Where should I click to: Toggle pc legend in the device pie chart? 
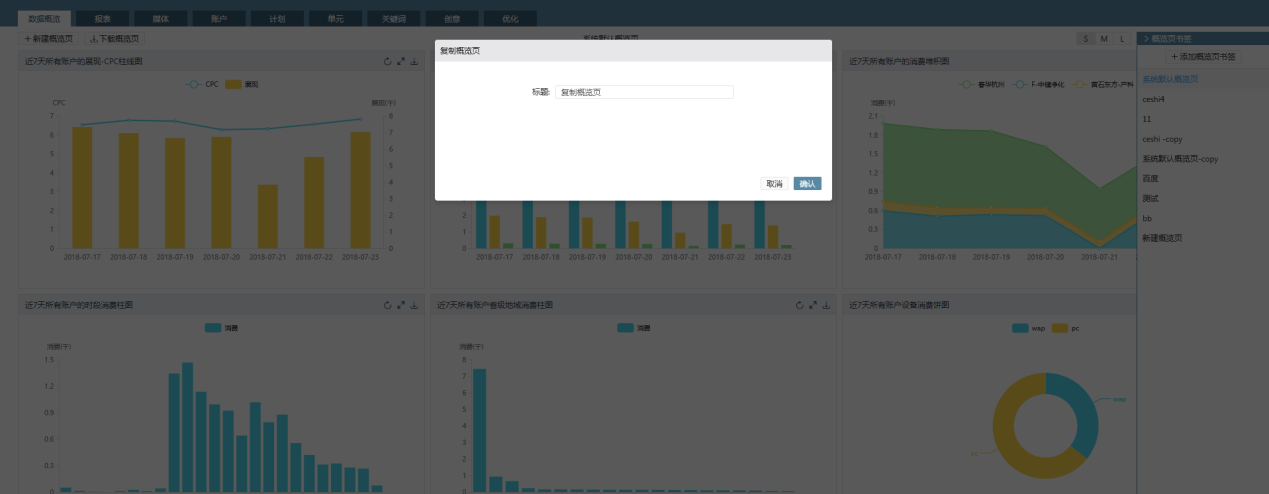click(1066, 327)
